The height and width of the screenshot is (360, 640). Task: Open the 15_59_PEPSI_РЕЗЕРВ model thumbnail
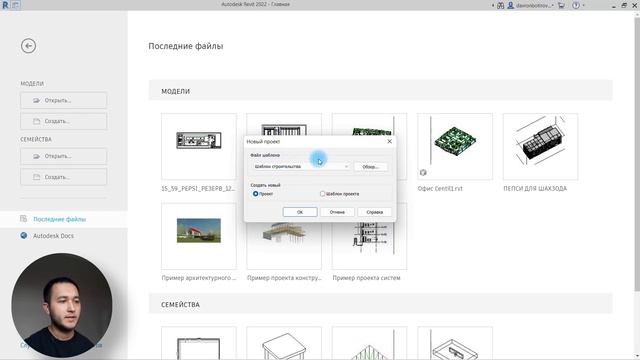199,147
